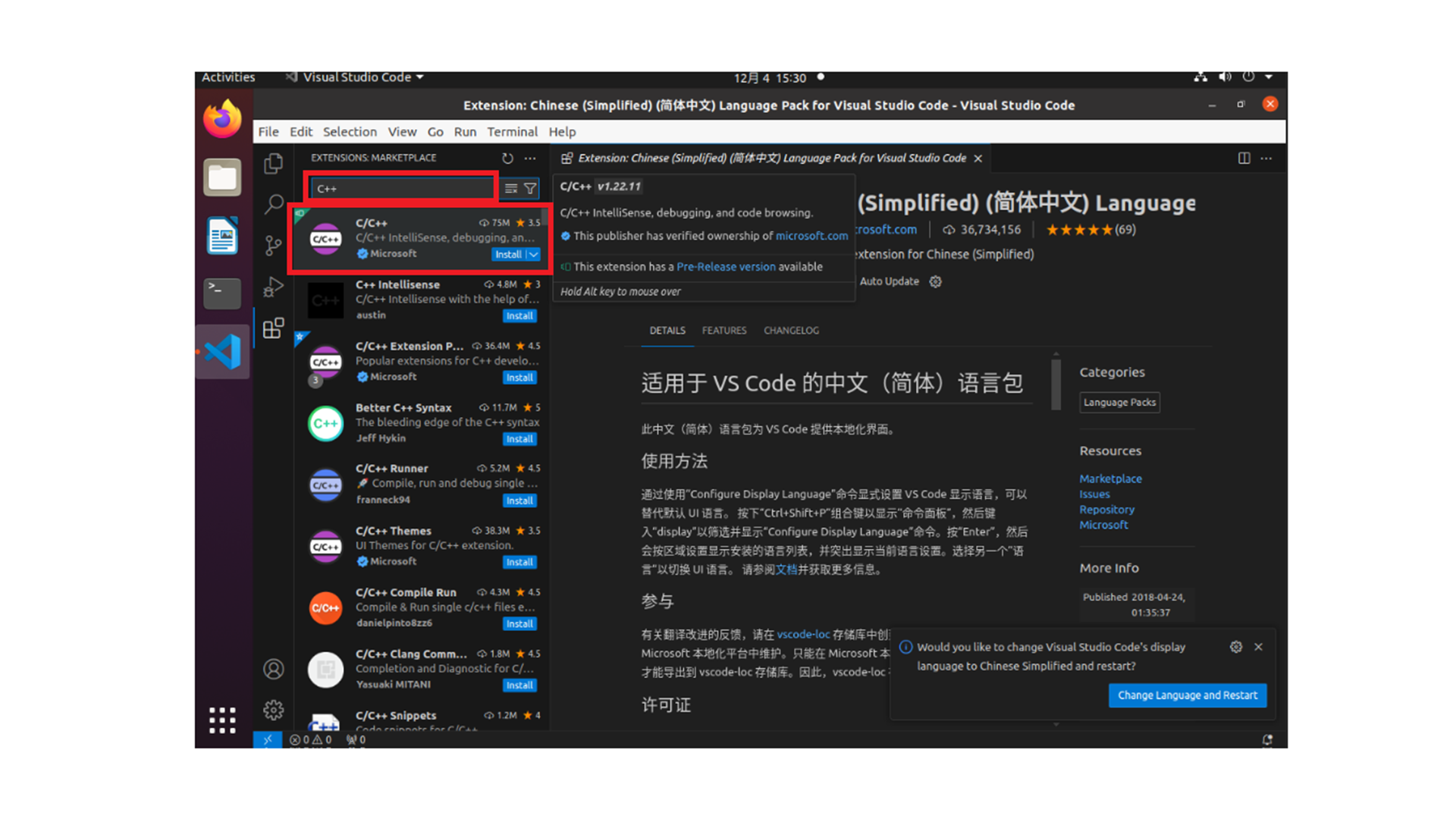Split the editor to the right
This screenshot has width=1456, height=819.
1244,158
